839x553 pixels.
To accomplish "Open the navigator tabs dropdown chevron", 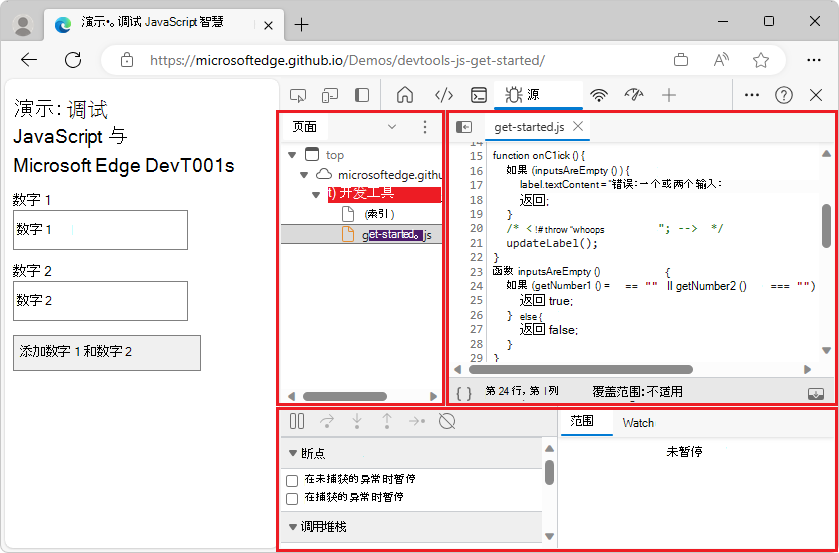I will click(392, 127).
